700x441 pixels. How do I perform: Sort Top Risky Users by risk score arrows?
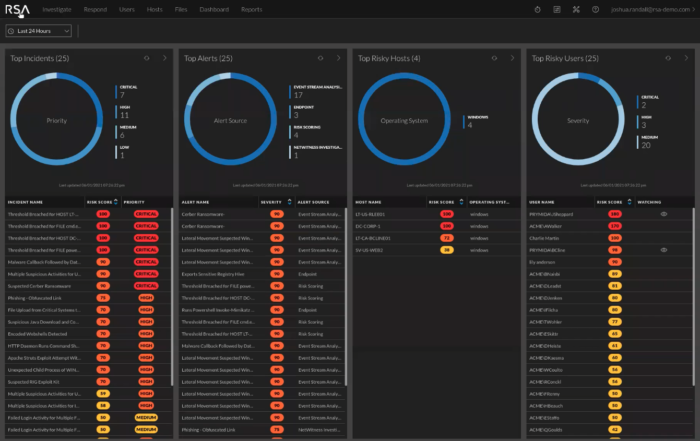[629, 202]
